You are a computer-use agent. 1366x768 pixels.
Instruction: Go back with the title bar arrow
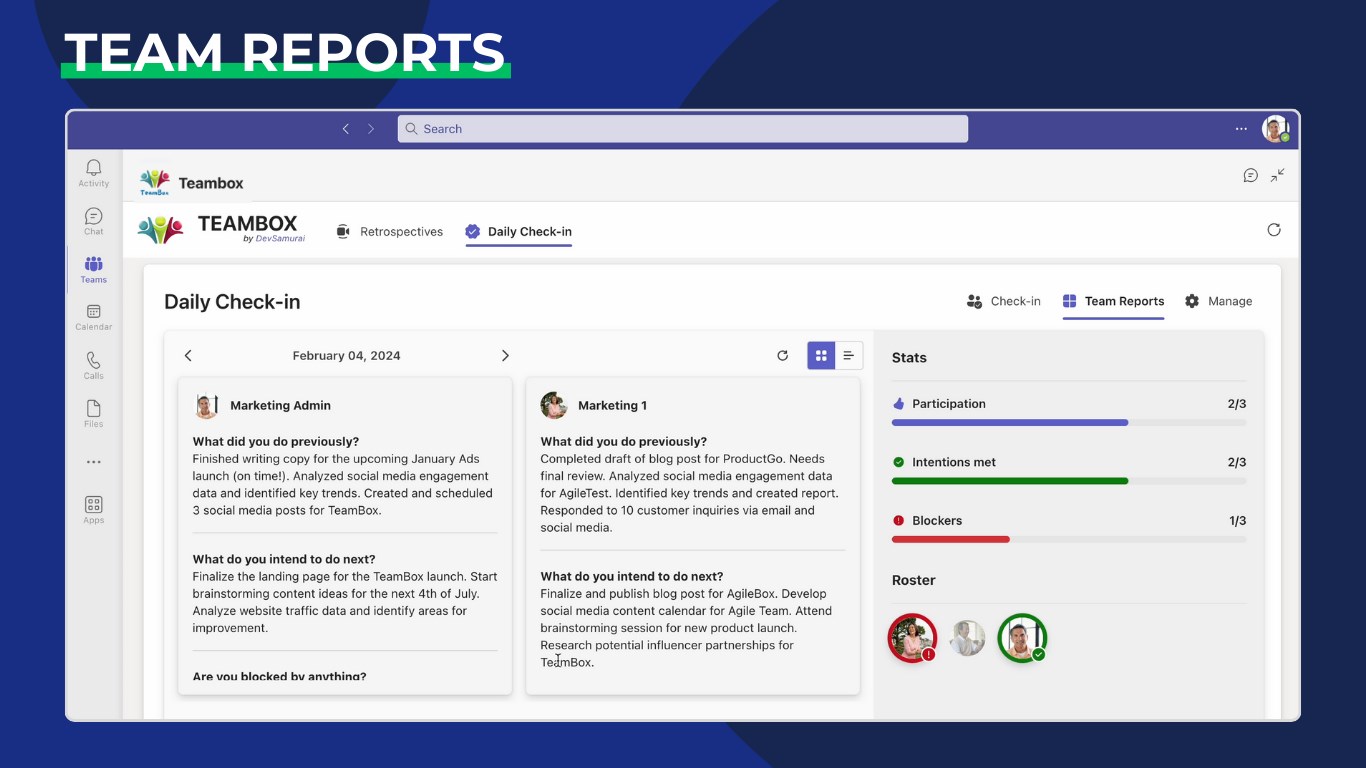coord(346,129)
